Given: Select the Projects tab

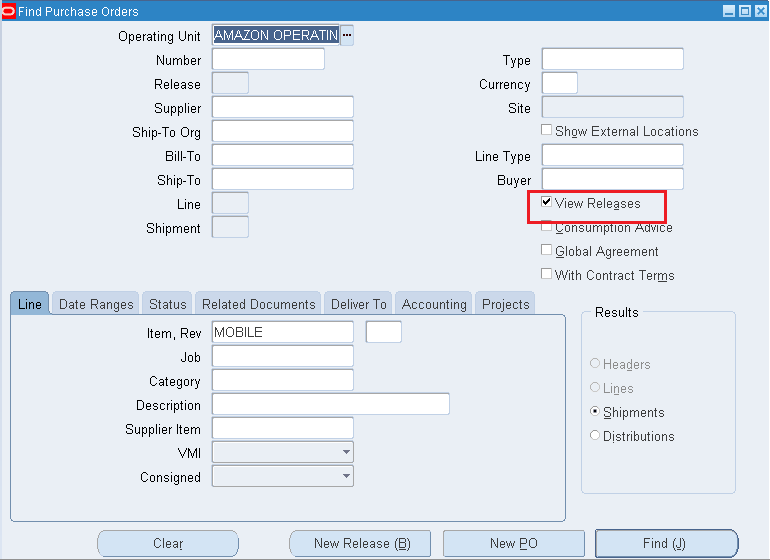Looking at the screenshot, I should coord(505,304).
